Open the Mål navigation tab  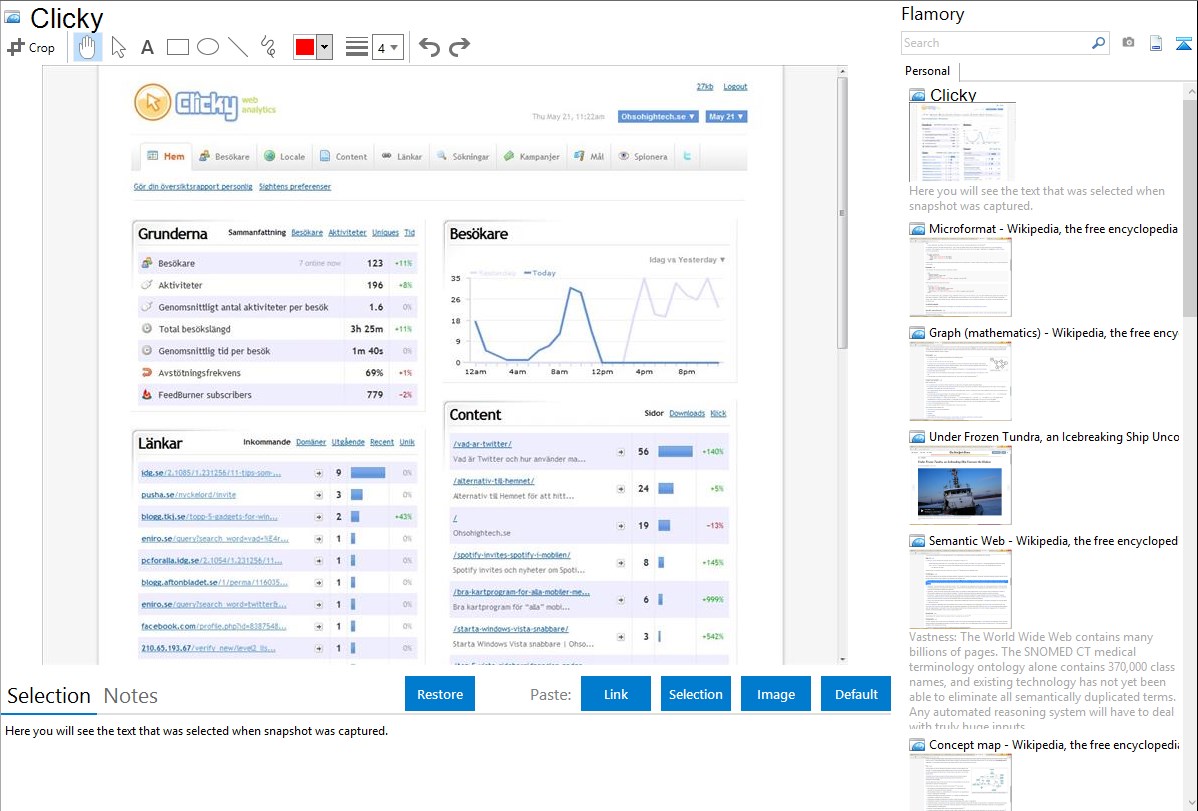point(589,157)
